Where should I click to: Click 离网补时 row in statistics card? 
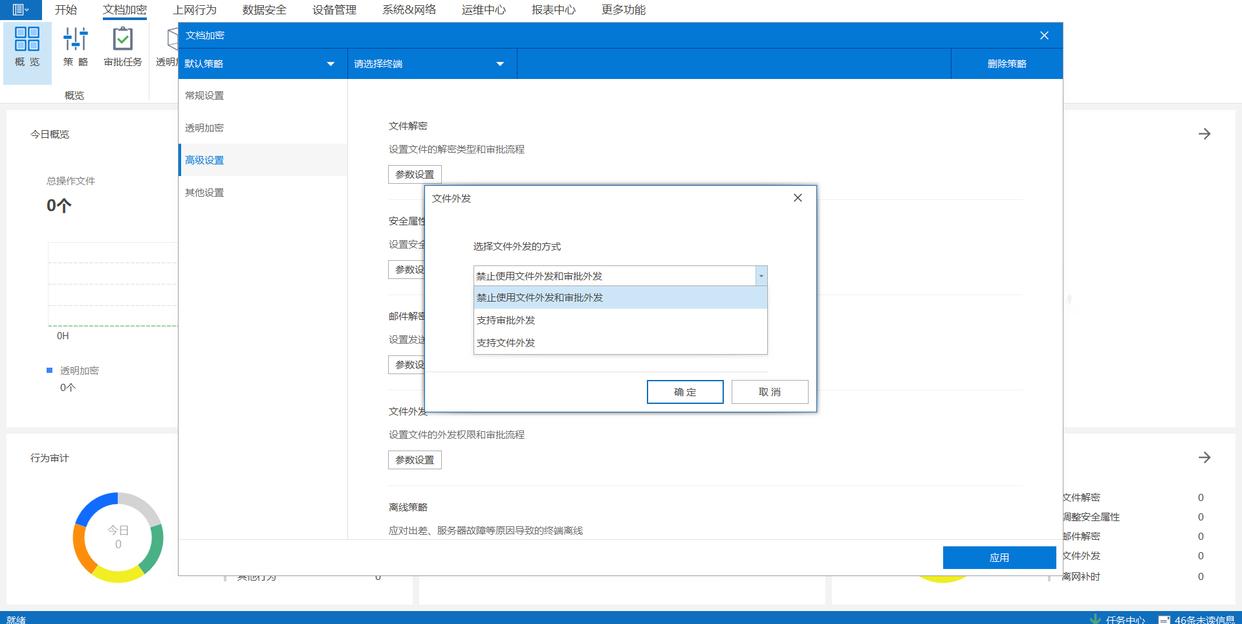(1132, 576)
